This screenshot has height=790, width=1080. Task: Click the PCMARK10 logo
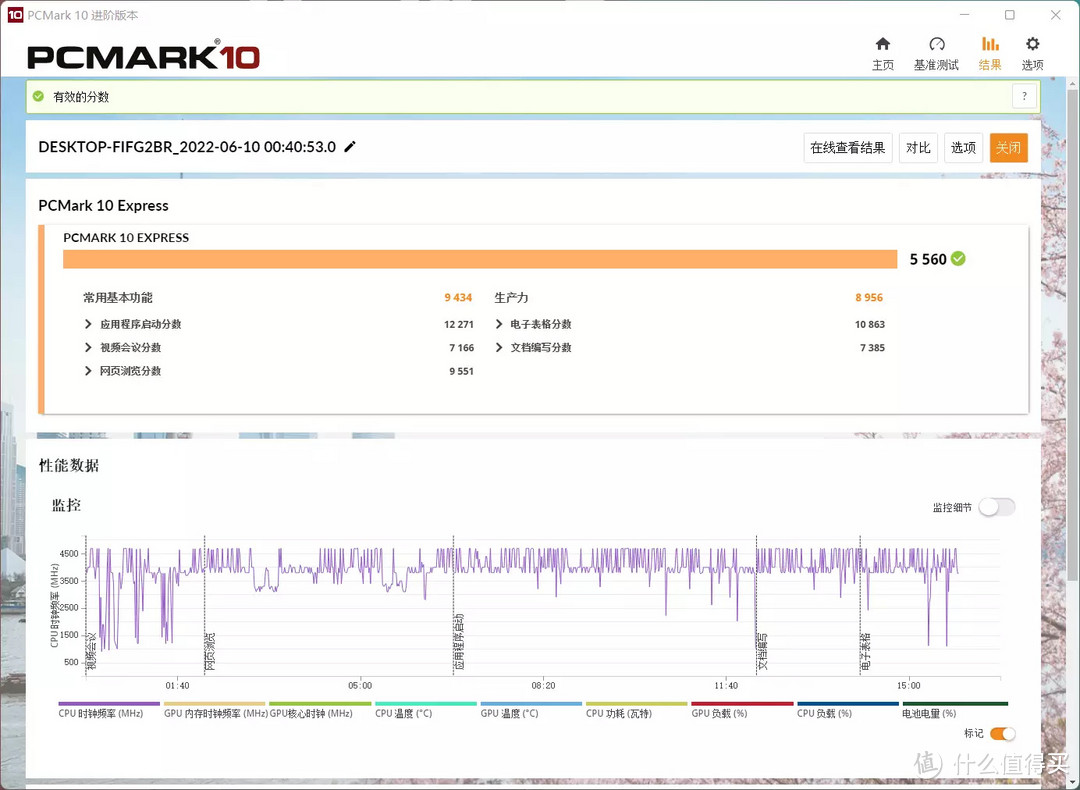(143, 55)
